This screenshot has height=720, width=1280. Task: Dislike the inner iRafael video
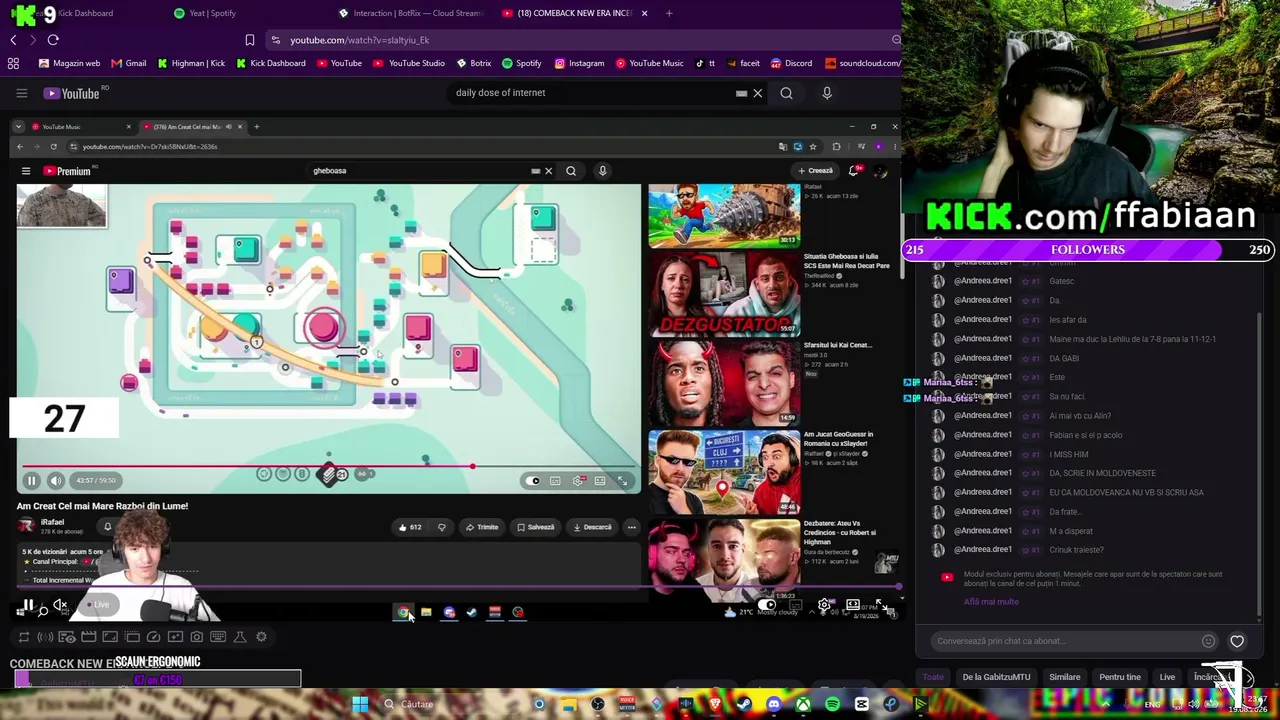pos(441,527)
